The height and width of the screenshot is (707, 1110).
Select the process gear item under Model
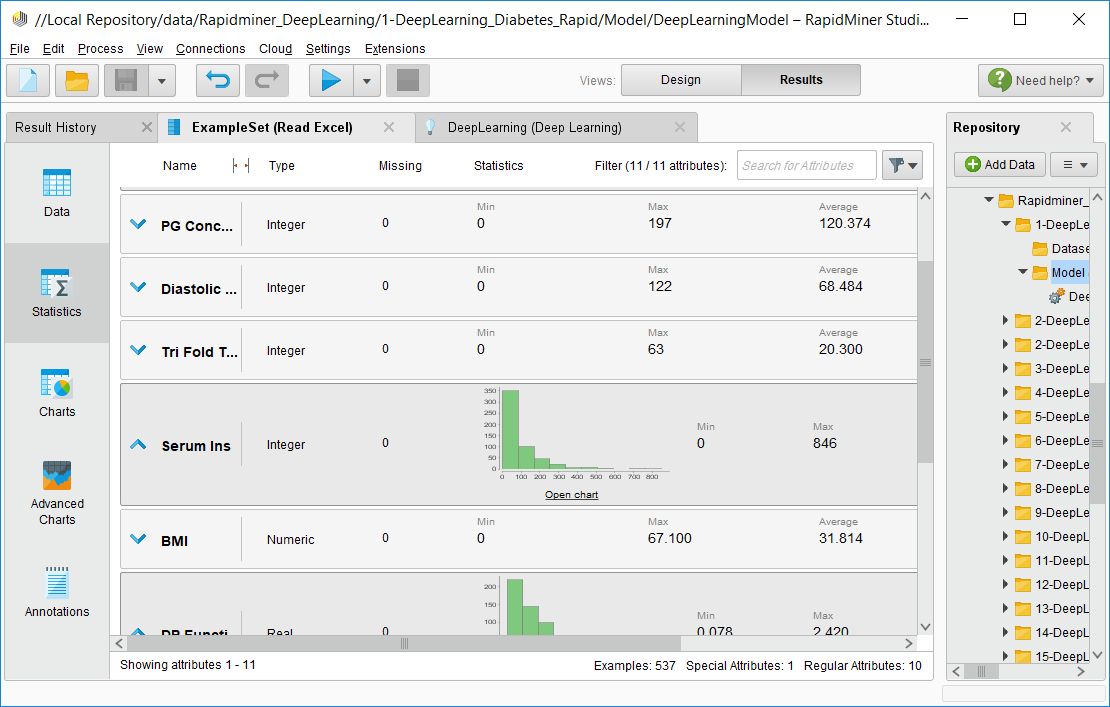(x=1068, y=297)
